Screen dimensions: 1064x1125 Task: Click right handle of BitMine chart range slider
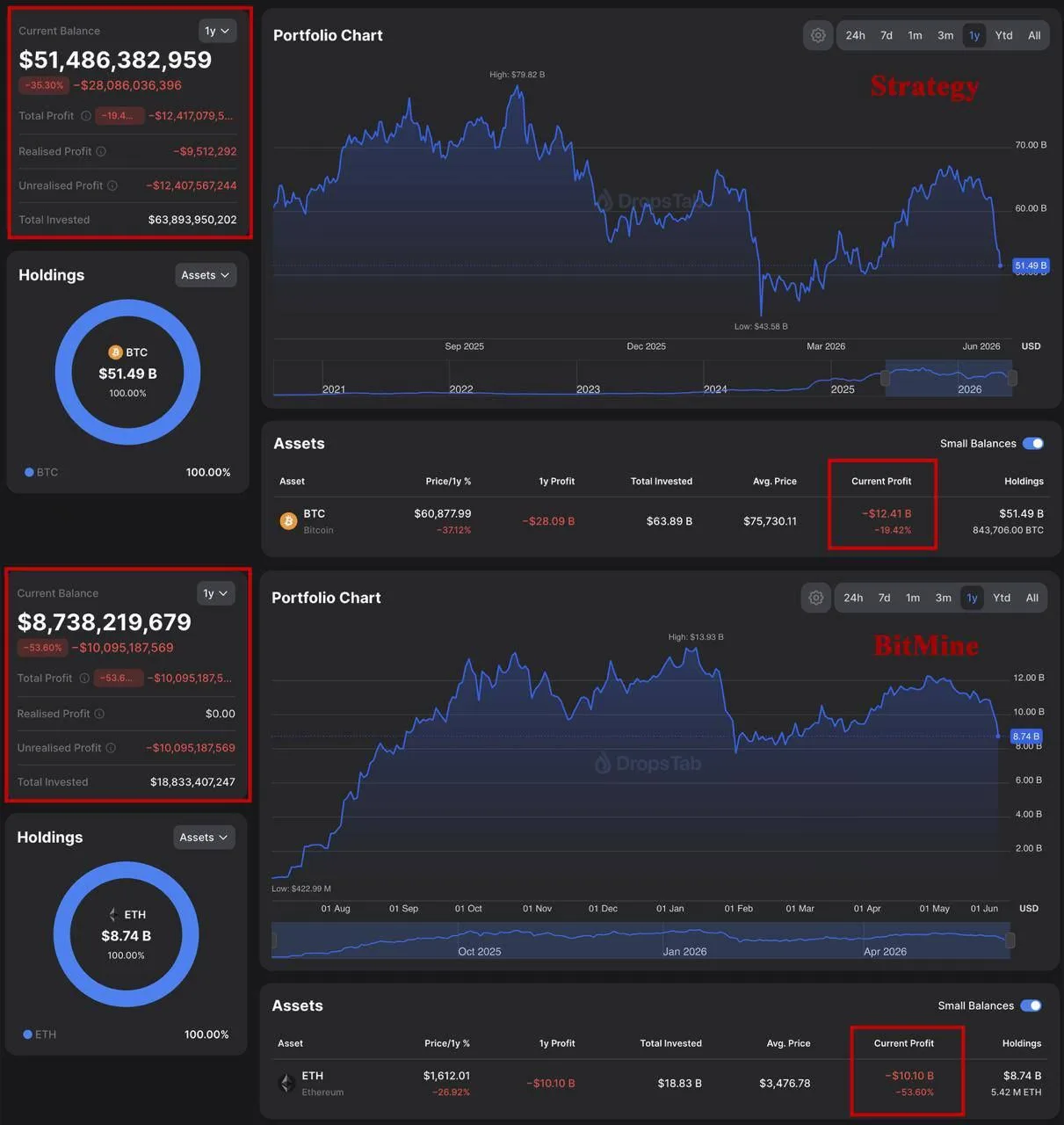(x=1010, y=940)
